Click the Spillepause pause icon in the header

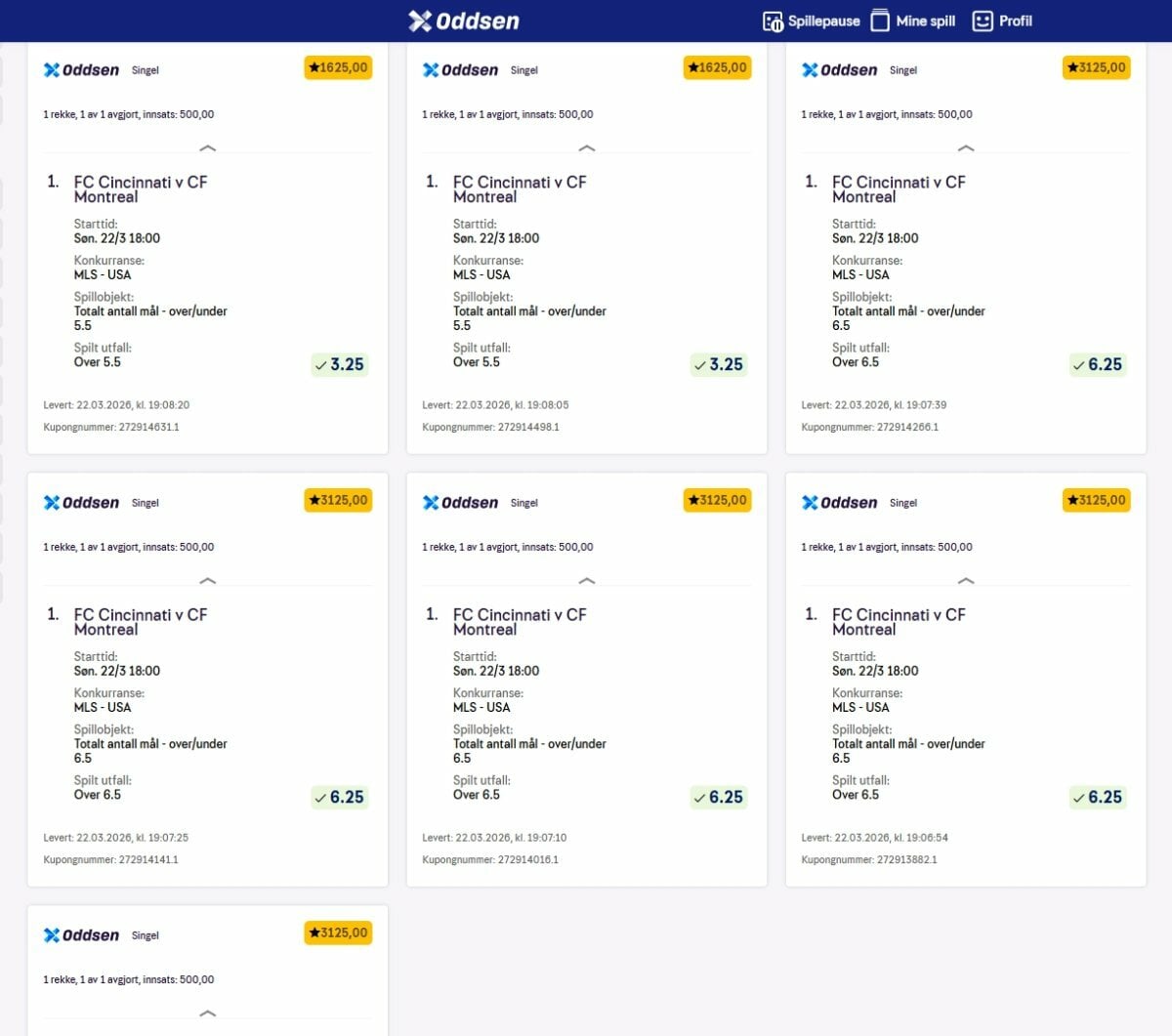click(773, 21)
